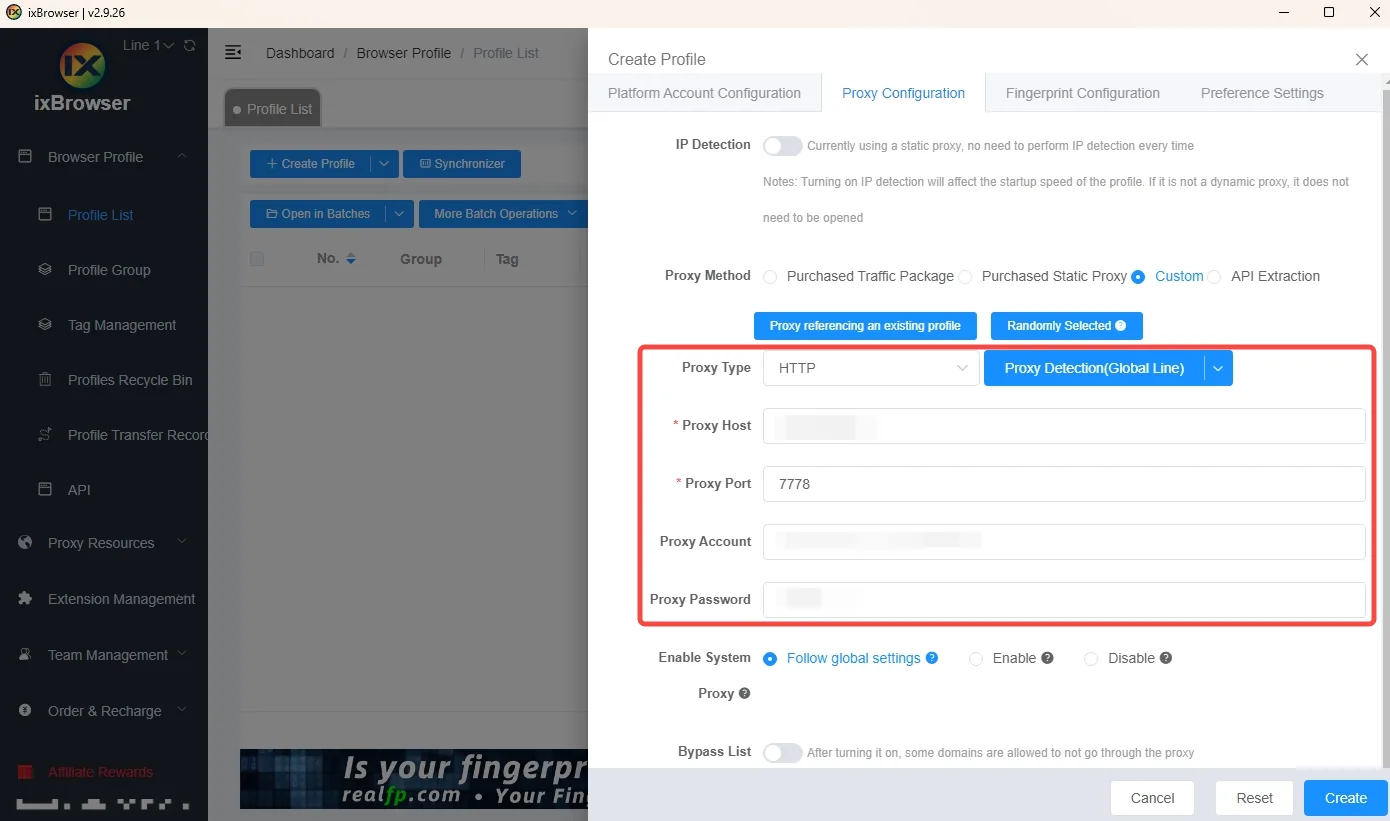The width and height of the screenshot is (1390, 821).
Task: Click the refresh icon next to Line 1
Action: (190, 46)
